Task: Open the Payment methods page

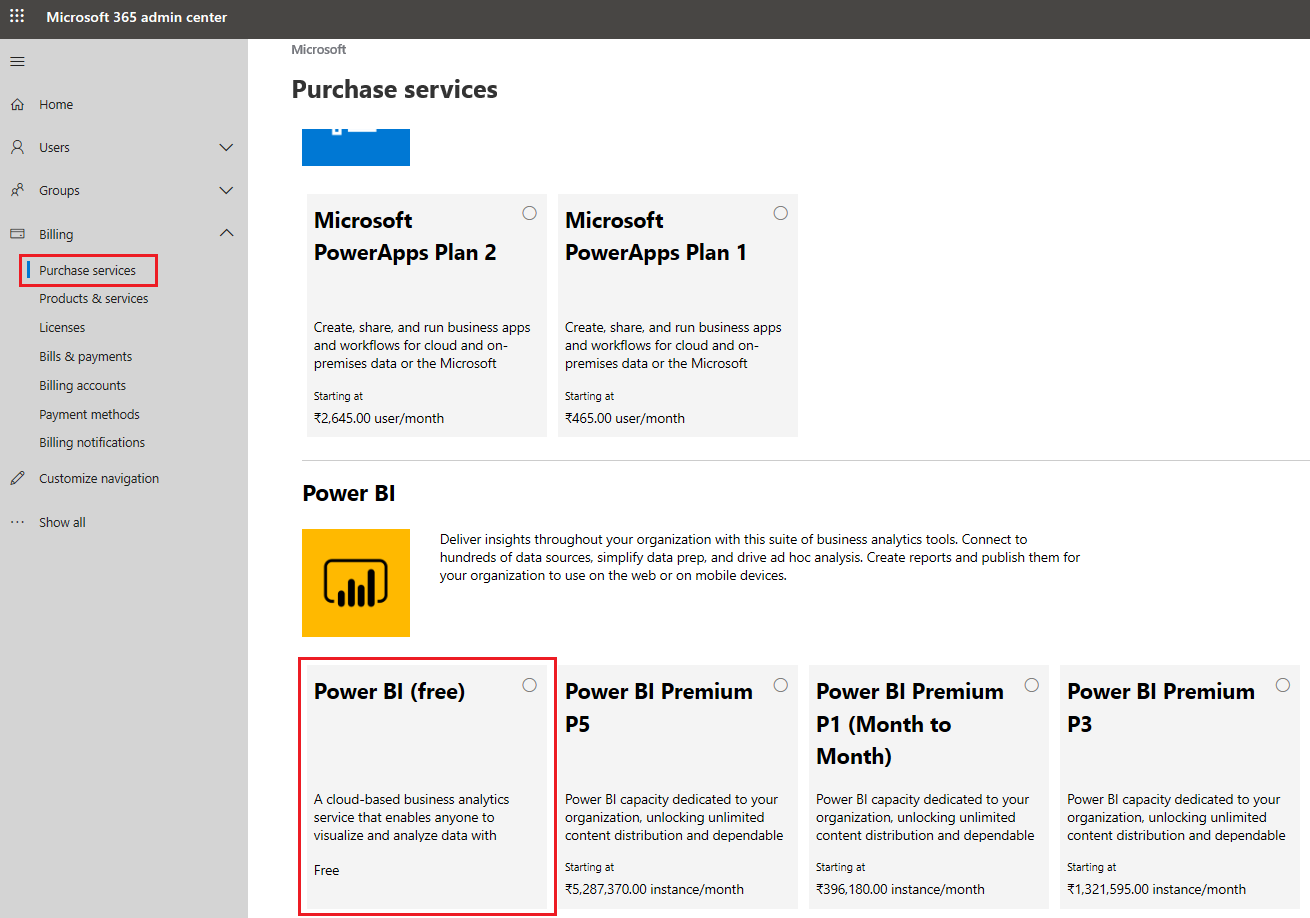Action: [89, 414]
